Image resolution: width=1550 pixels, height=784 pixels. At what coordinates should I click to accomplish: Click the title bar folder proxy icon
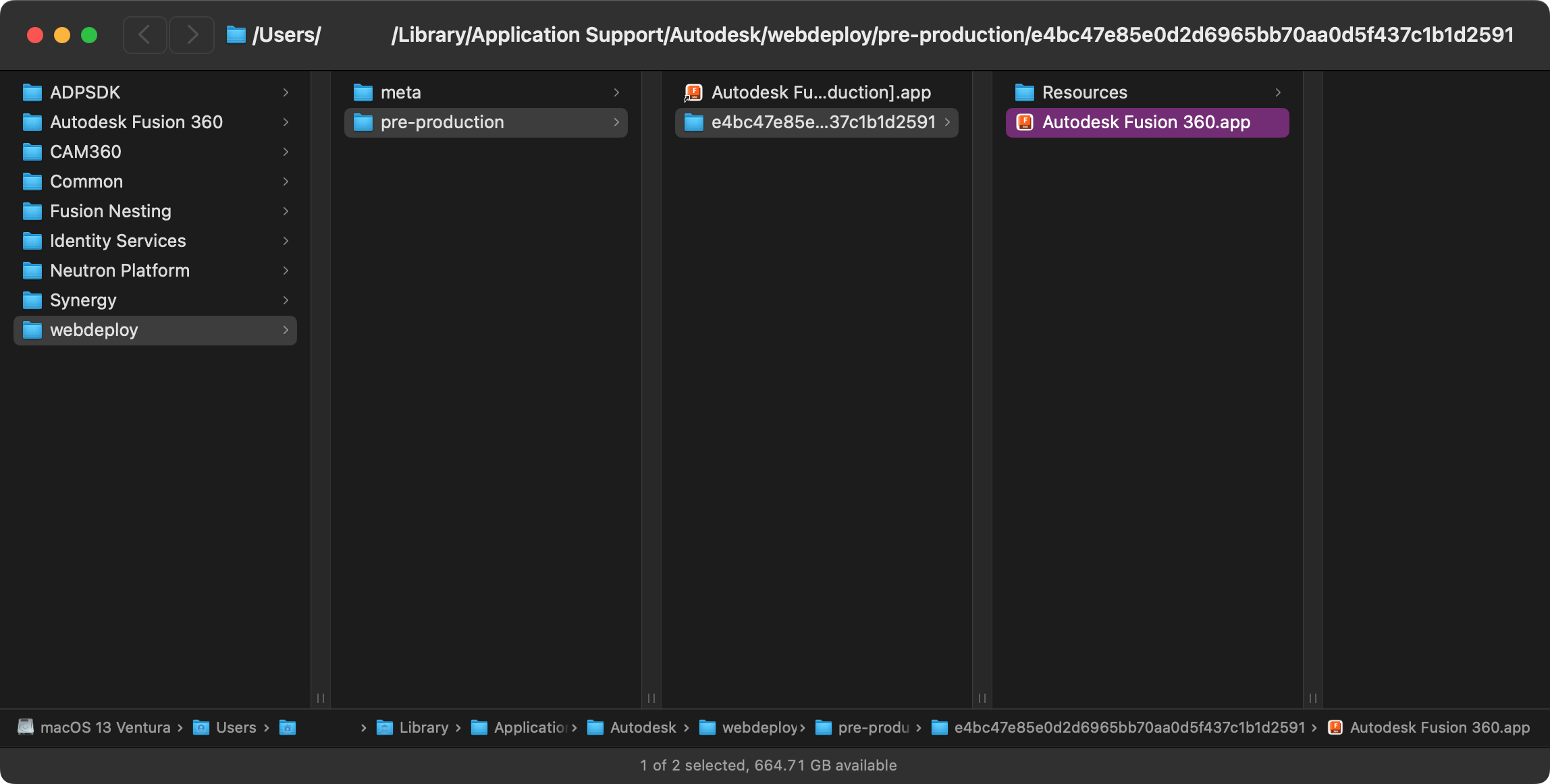pos(236,34)
